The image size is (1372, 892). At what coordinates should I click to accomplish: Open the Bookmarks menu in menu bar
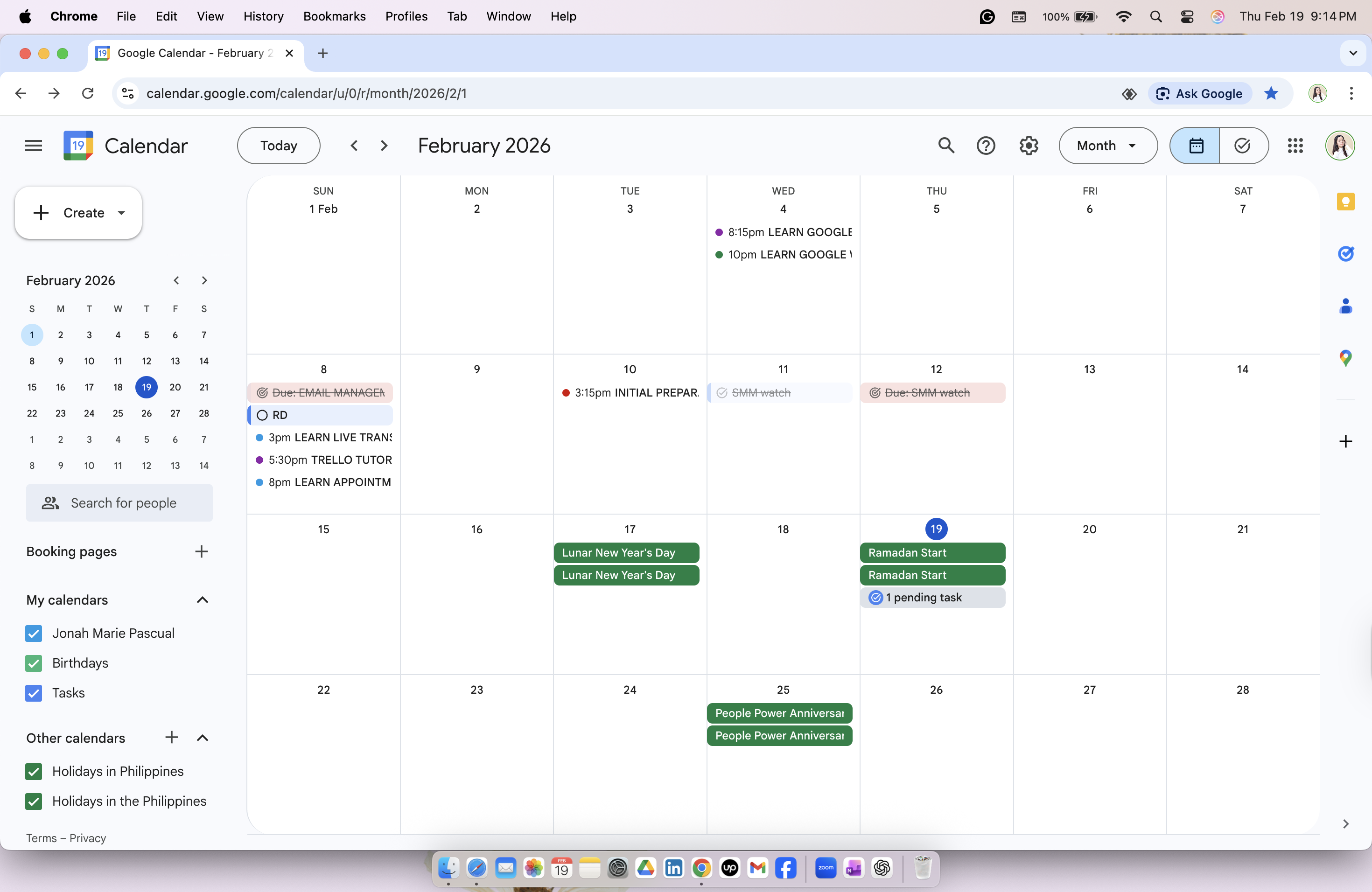(334, 16)
